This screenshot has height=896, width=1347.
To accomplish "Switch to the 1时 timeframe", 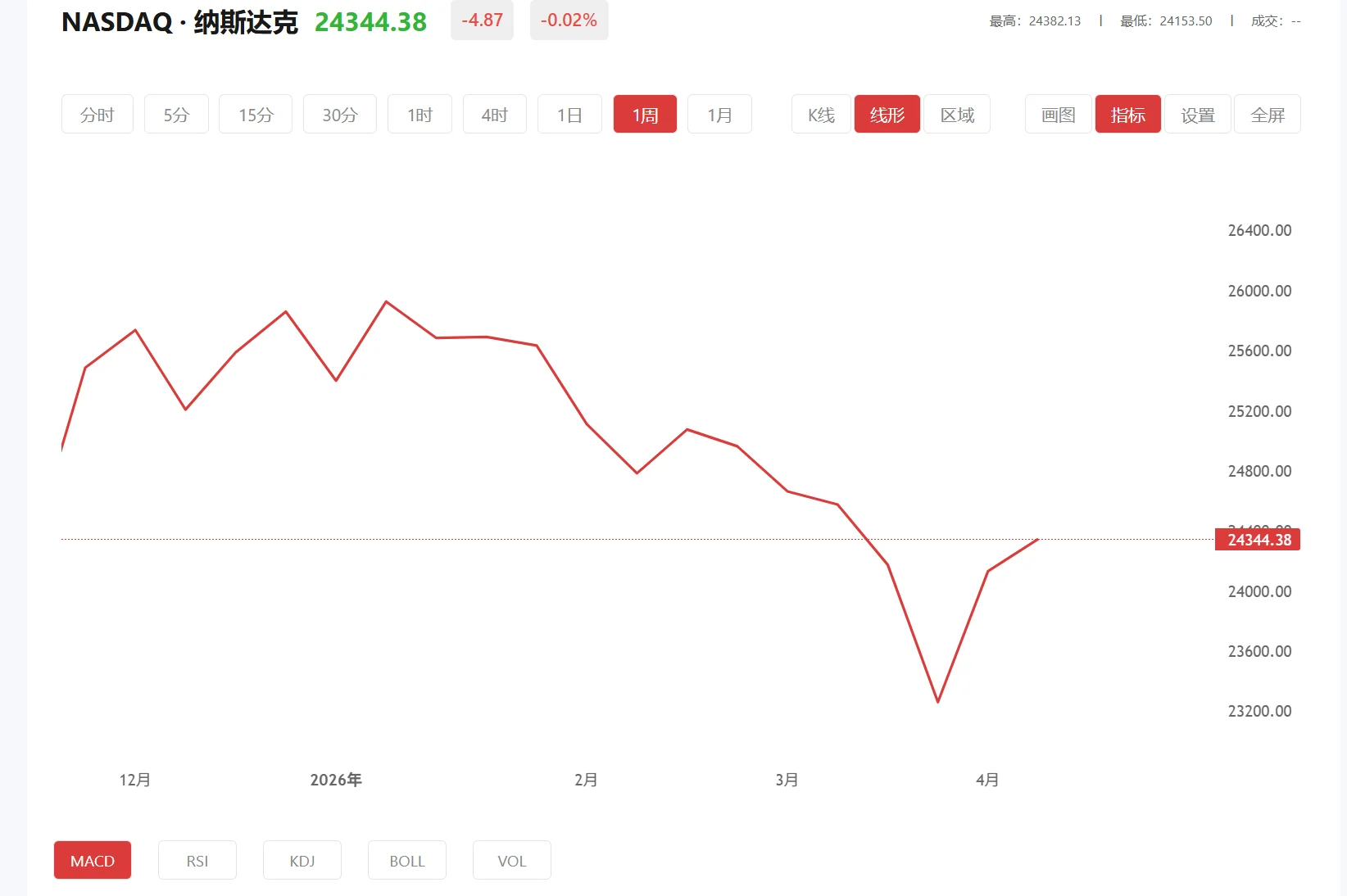I will [x=420, y=114].
